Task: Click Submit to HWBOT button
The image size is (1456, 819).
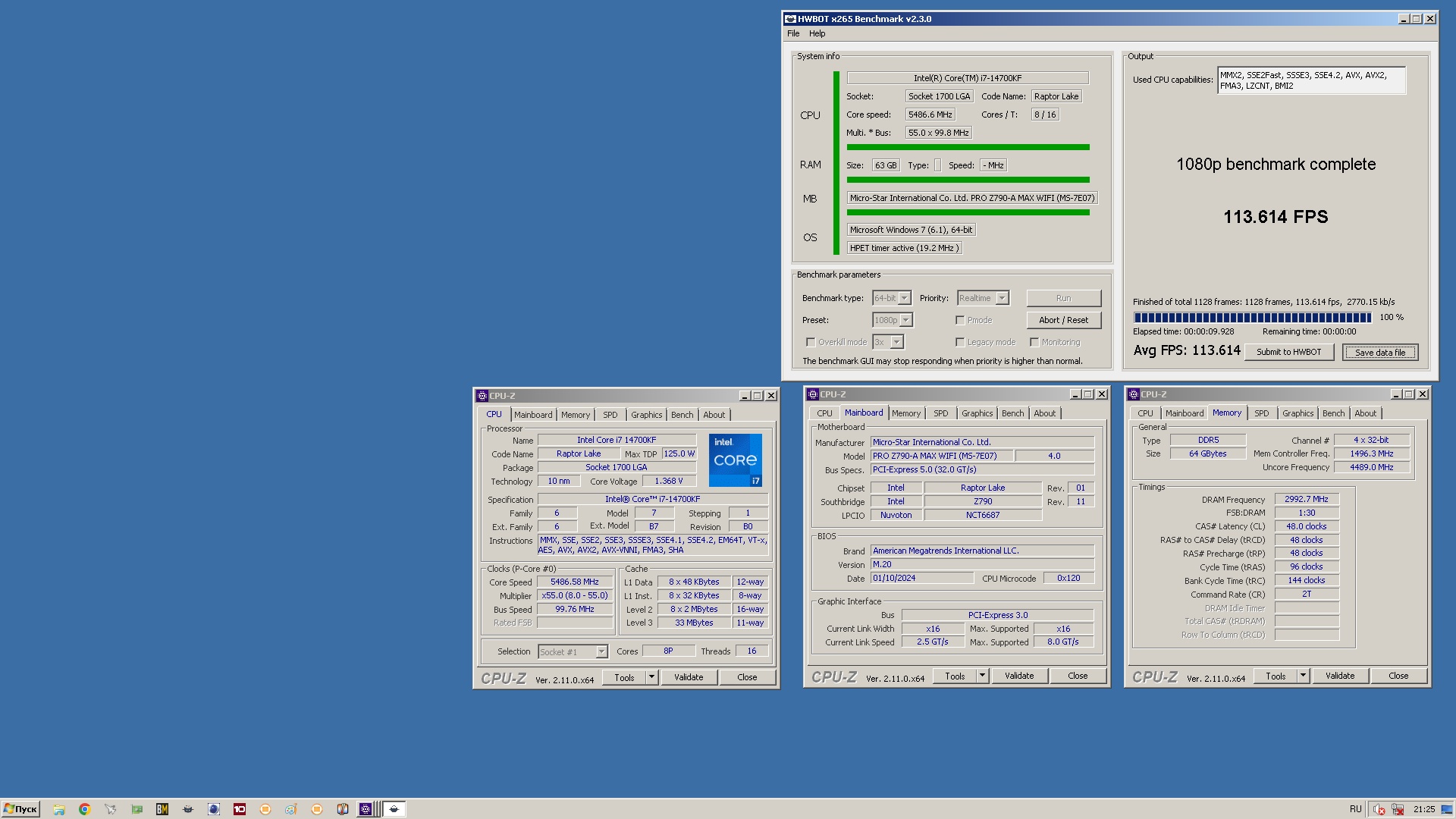Action: (1288, 352)
